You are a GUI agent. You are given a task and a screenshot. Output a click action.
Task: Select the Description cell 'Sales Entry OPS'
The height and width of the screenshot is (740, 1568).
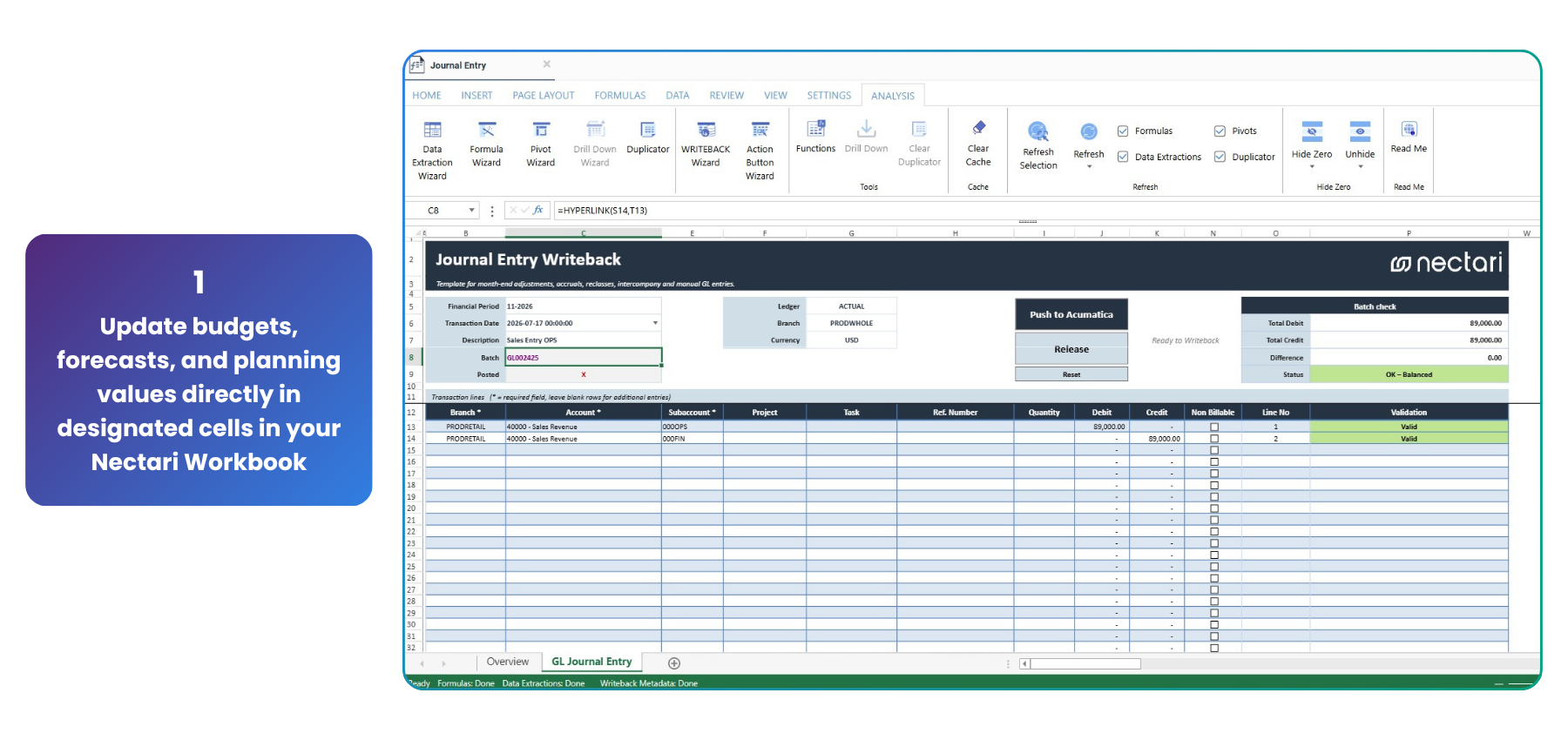click(583, 340)
